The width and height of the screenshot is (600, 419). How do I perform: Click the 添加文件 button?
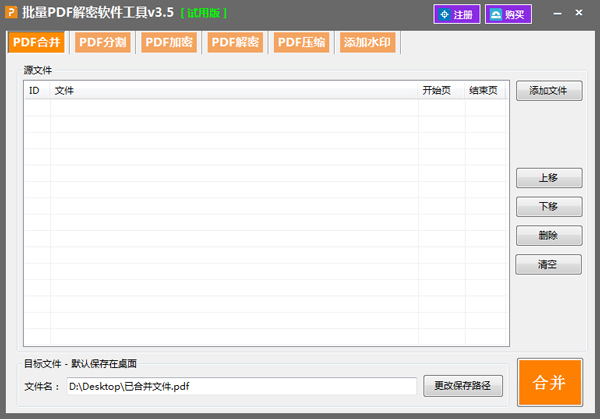[x=548, y=91]
